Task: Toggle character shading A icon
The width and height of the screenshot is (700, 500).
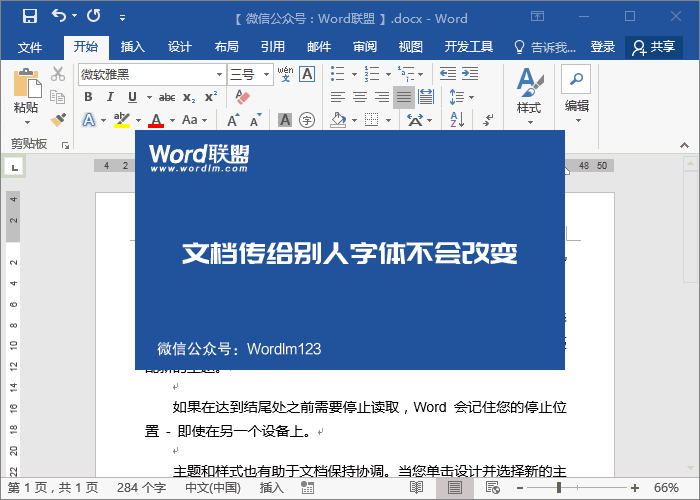Action: (x=285, y=120)
